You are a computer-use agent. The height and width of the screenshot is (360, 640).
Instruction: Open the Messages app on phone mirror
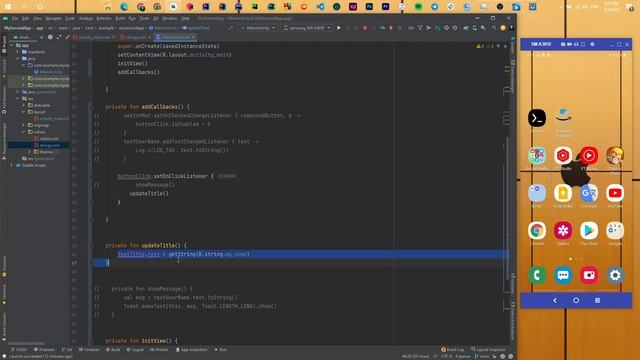563,276
